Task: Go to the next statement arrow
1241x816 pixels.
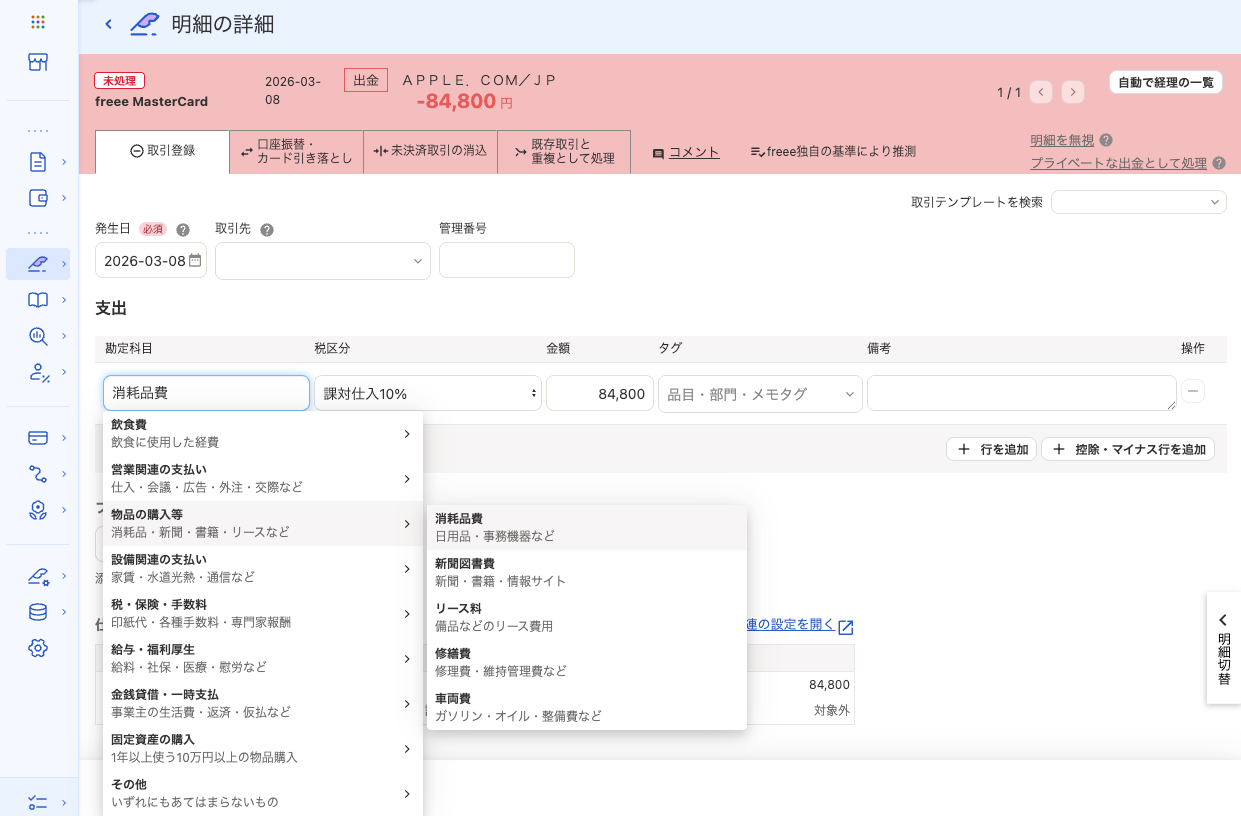Action: [x=1073, y=92]
